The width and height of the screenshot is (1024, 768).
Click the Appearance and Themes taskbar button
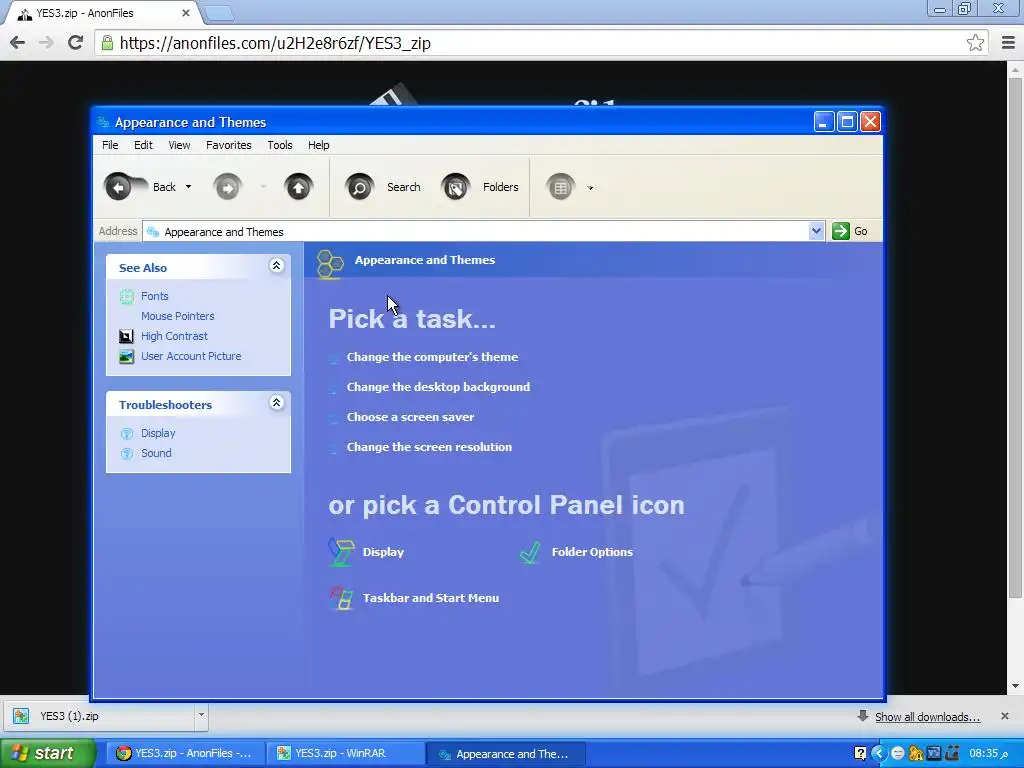(505, 754)
